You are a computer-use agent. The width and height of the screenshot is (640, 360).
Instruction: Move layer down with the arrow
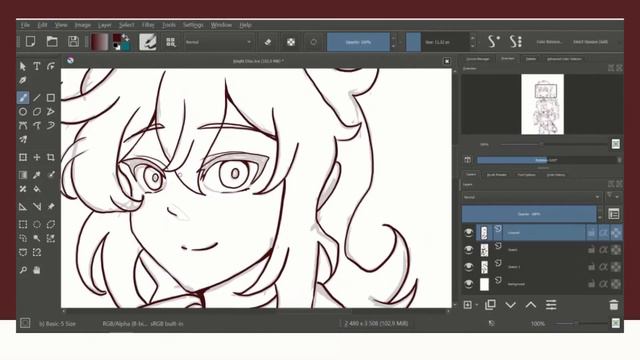click(x=510, y=305)
